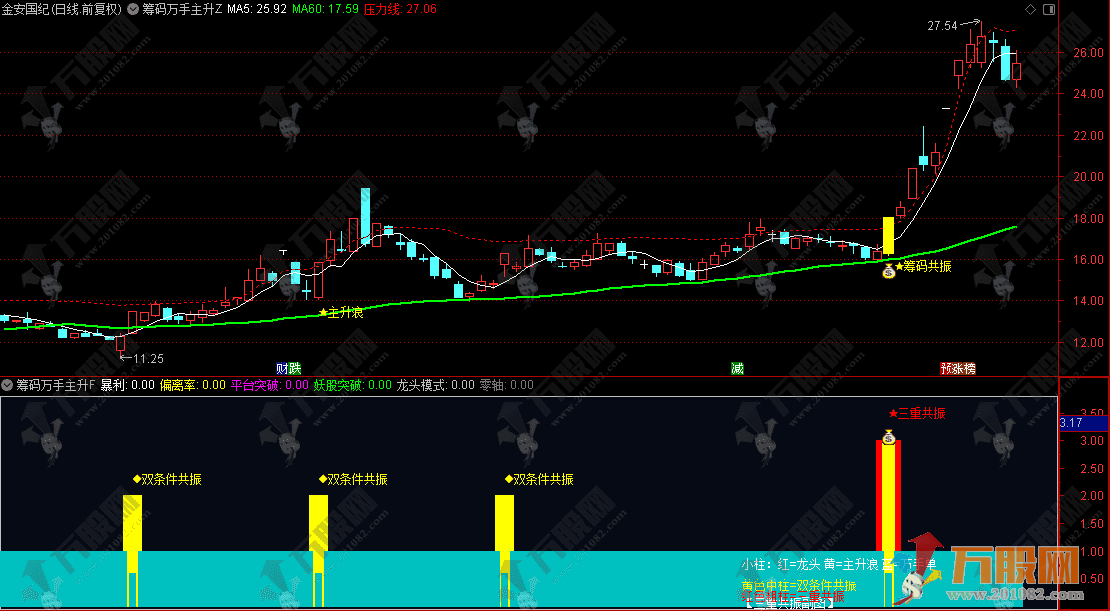Expand the sub-chart indicator dropdown arrow

[x=7, y=384]
